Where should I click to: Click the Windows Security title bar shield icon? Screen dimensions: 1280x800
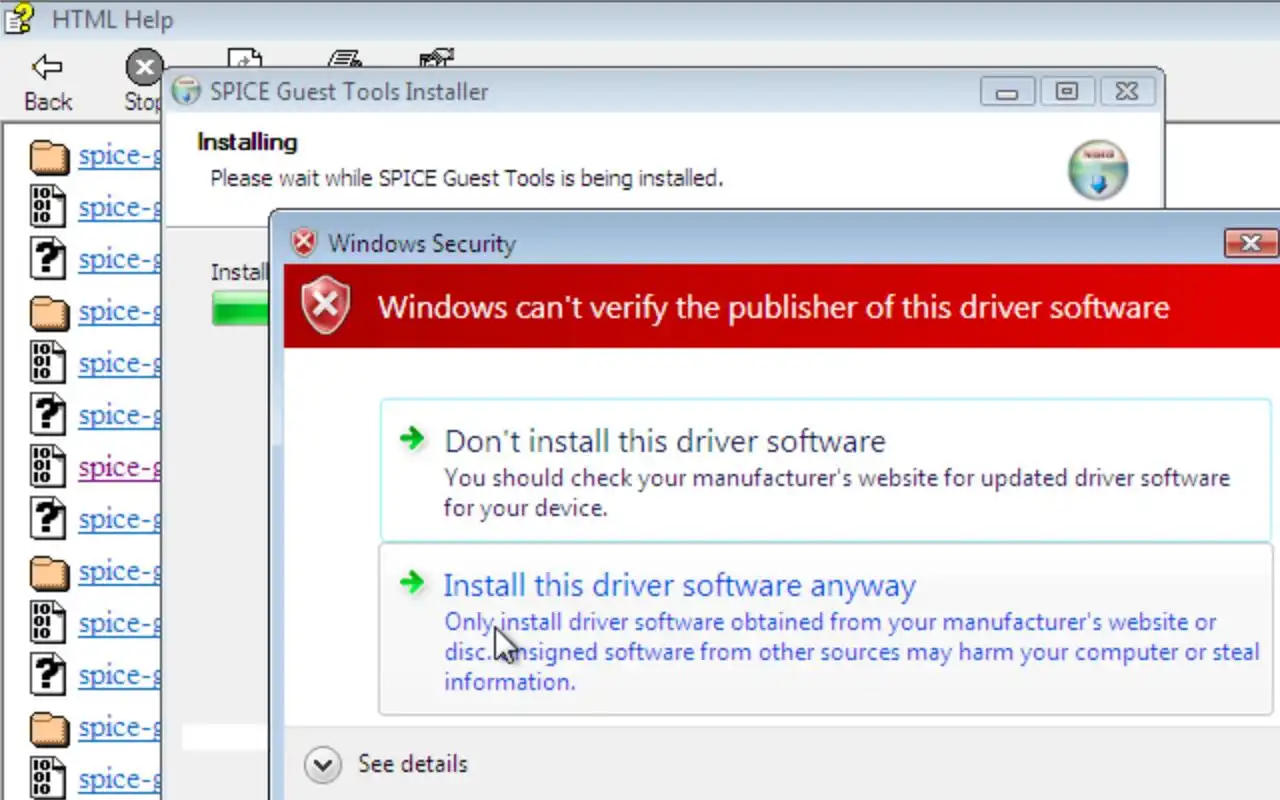coord(303,243)
